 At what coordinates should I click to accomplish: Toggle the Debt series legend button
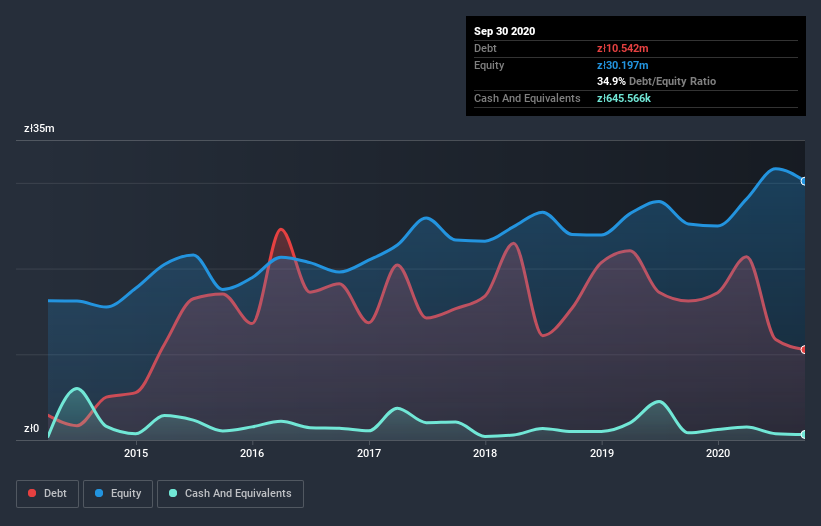pos(48,494)
